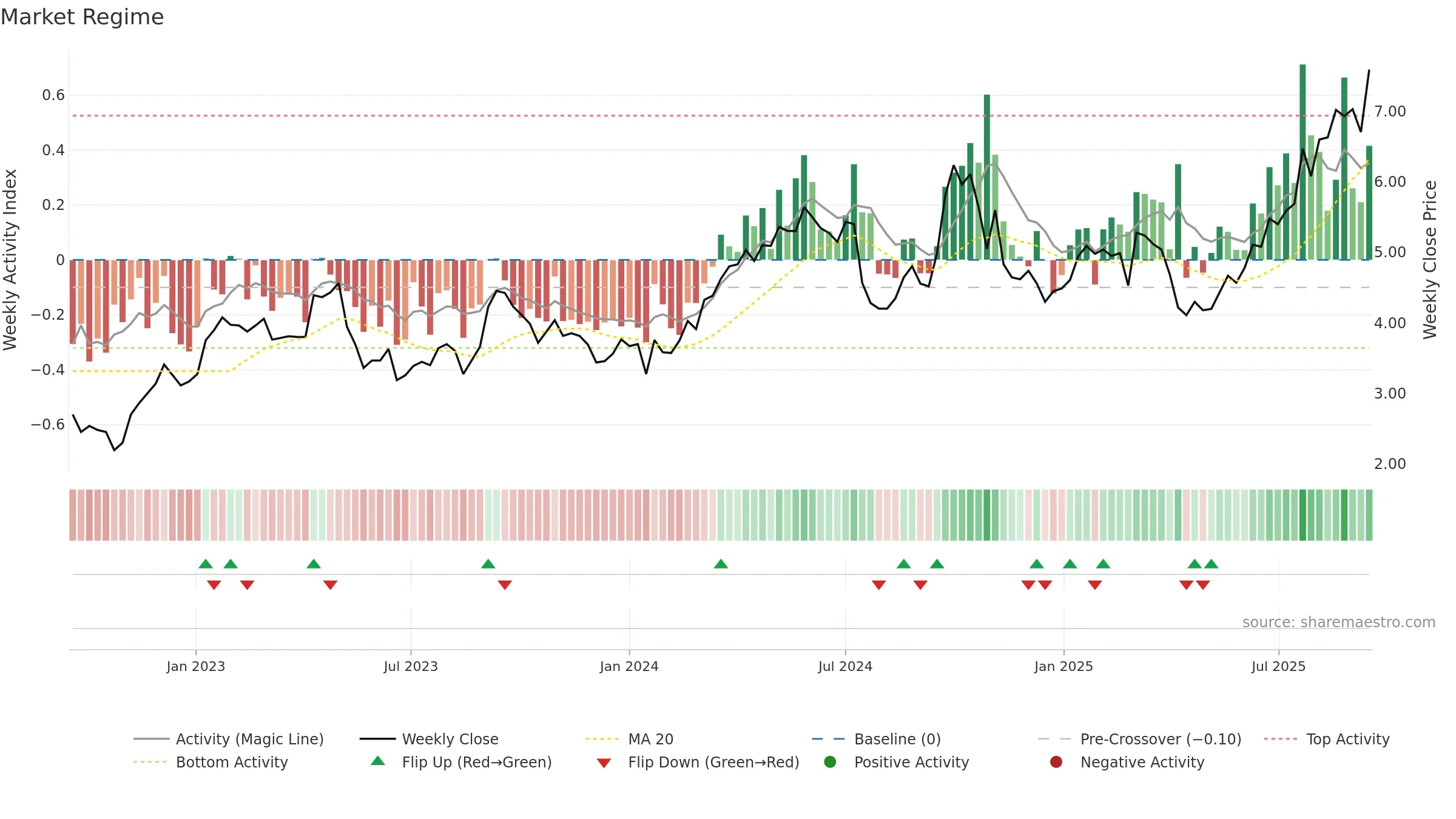Click the Market Regime chart title
The width and height of the screenshot is (1456, 819).
coord(82,17)
